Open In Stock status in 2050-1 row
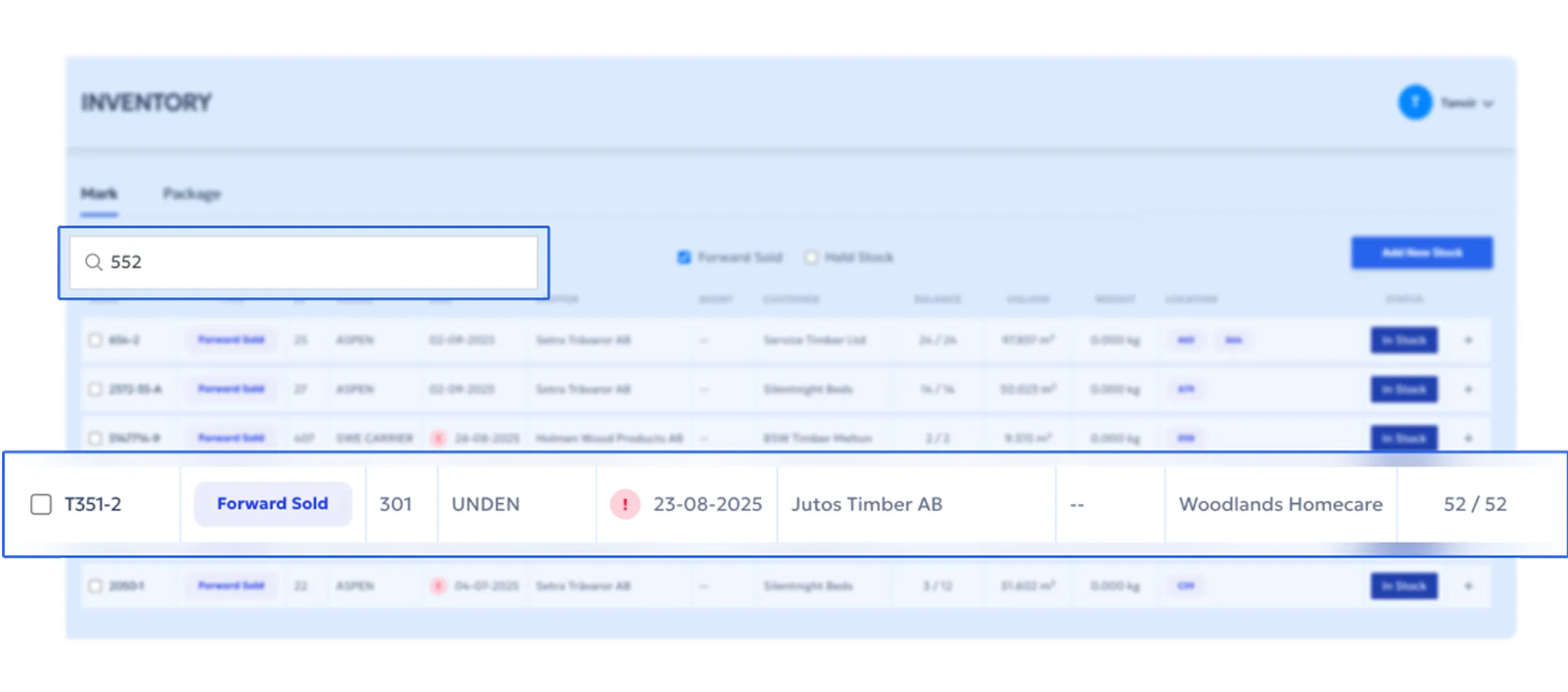 1403,586
